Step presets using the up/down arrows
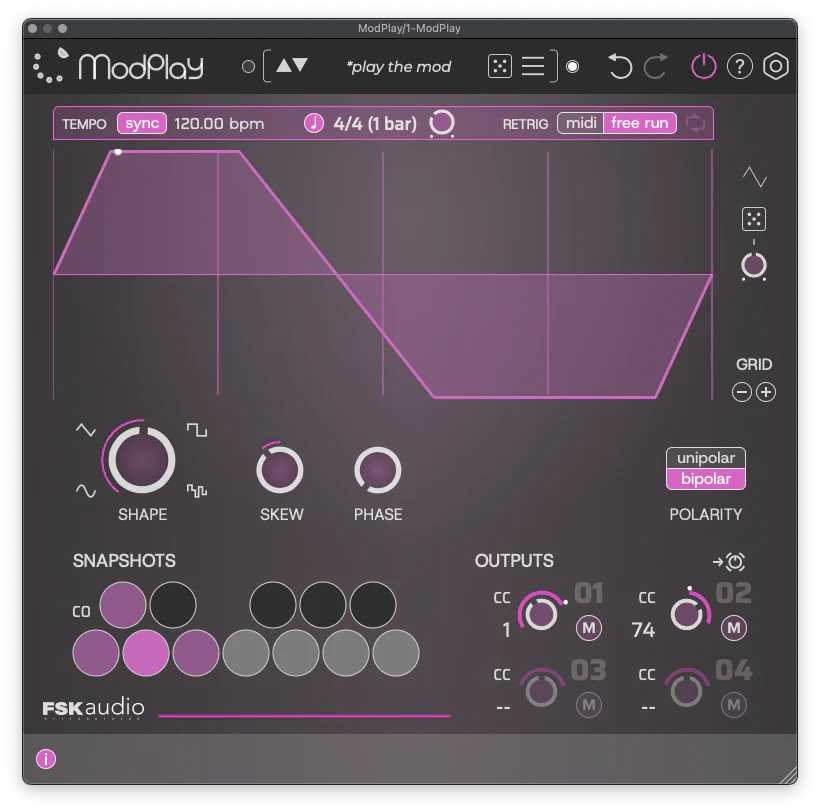 click(x=292, y=67)
